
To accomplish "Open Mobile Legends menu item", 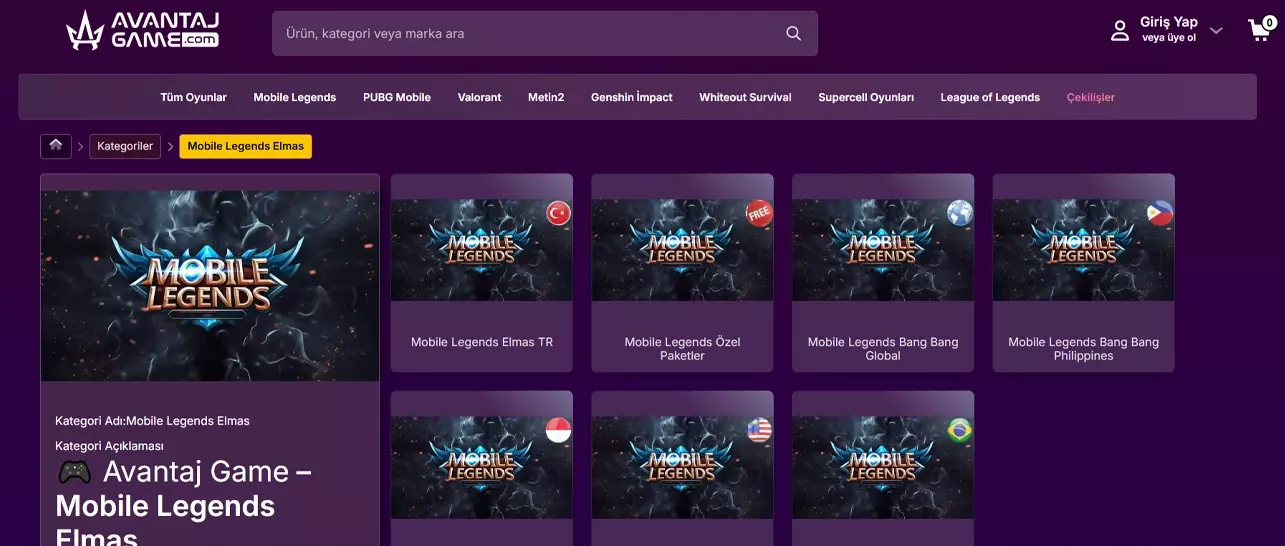I will point(295,97).
